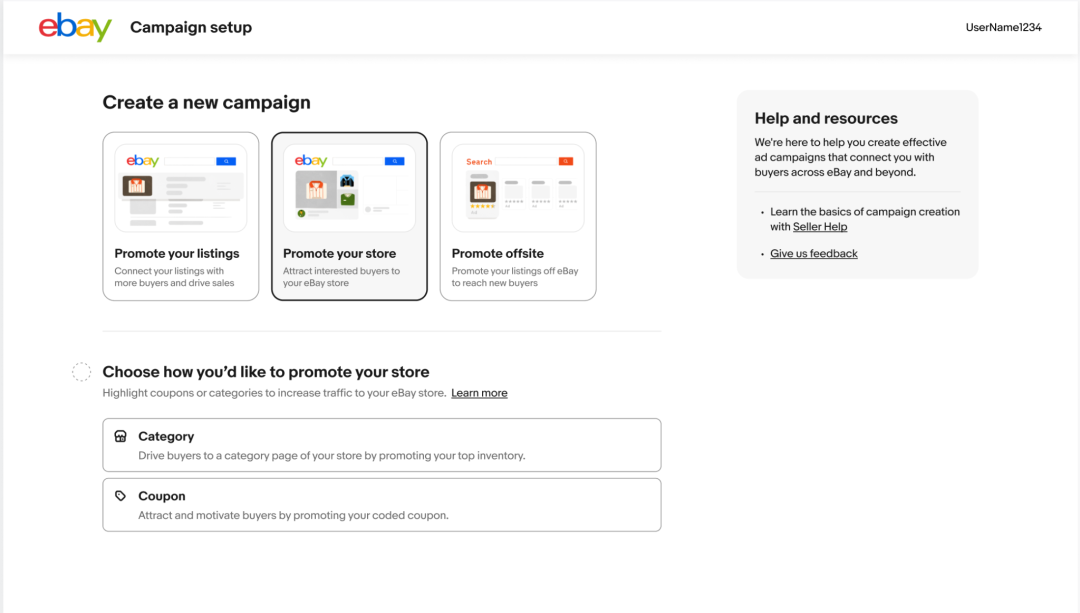This screenshot has width=1080, height=613.
Task: Select the storefront icon beside Category
Action: (121, 437)
